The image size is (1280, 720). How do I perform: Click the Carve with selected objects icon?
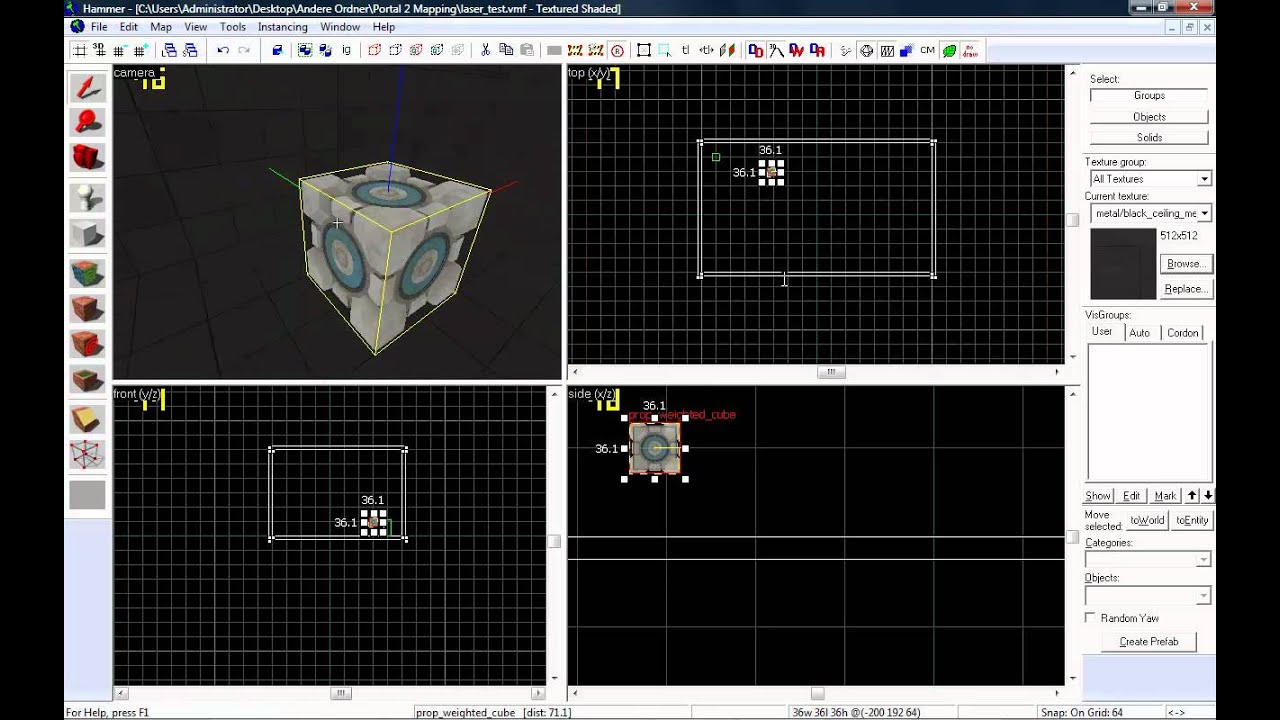[x=277, y=50]
